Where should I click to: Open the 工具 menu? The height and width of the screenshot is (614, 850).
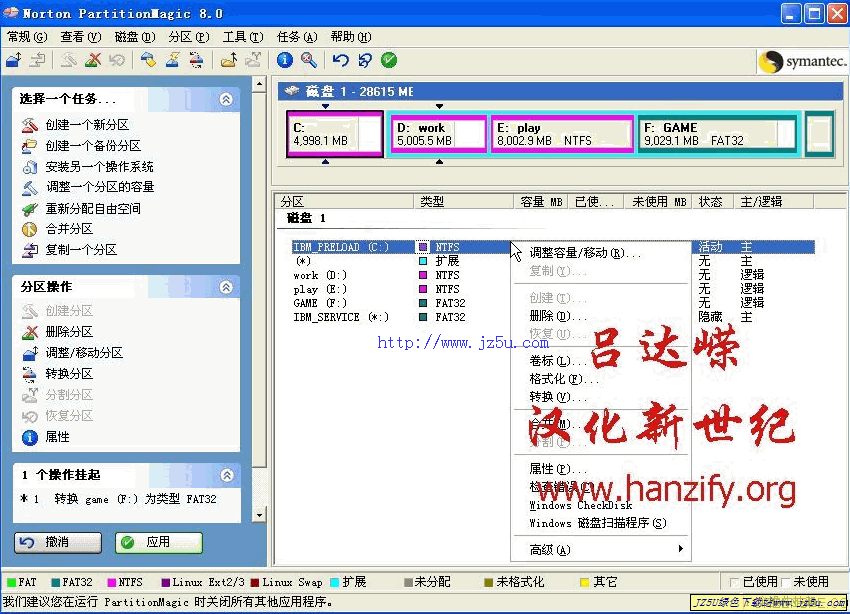(x=242, y=37)
